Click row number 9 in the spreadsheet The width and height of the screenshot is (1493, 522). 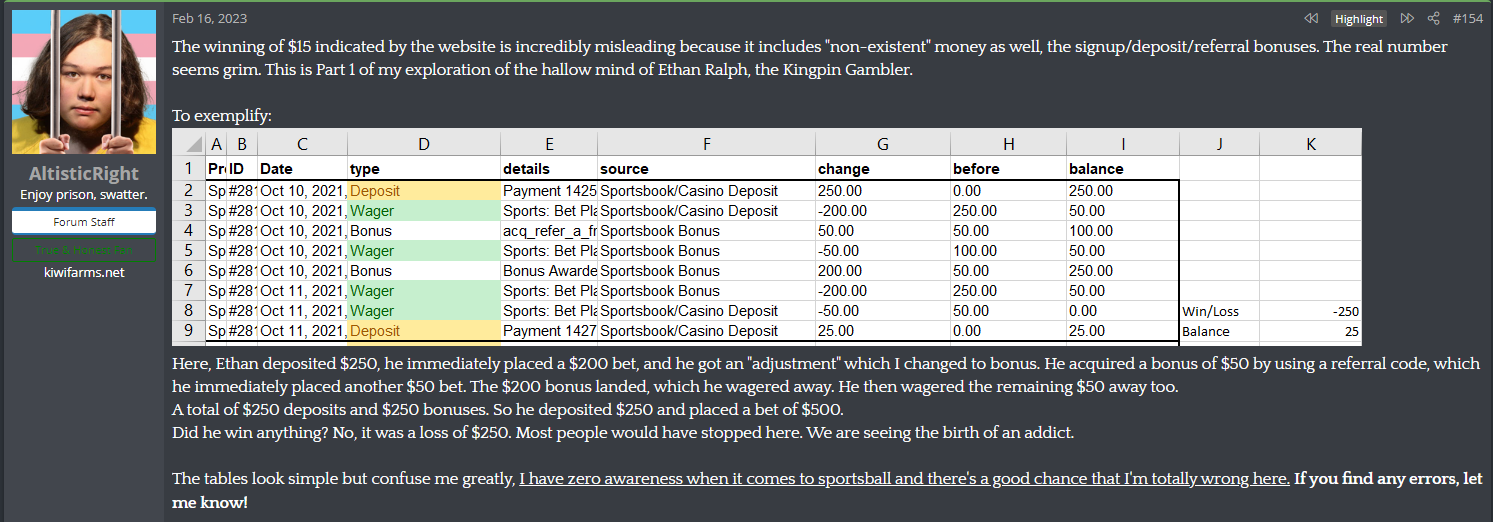(x=189, y=331)
